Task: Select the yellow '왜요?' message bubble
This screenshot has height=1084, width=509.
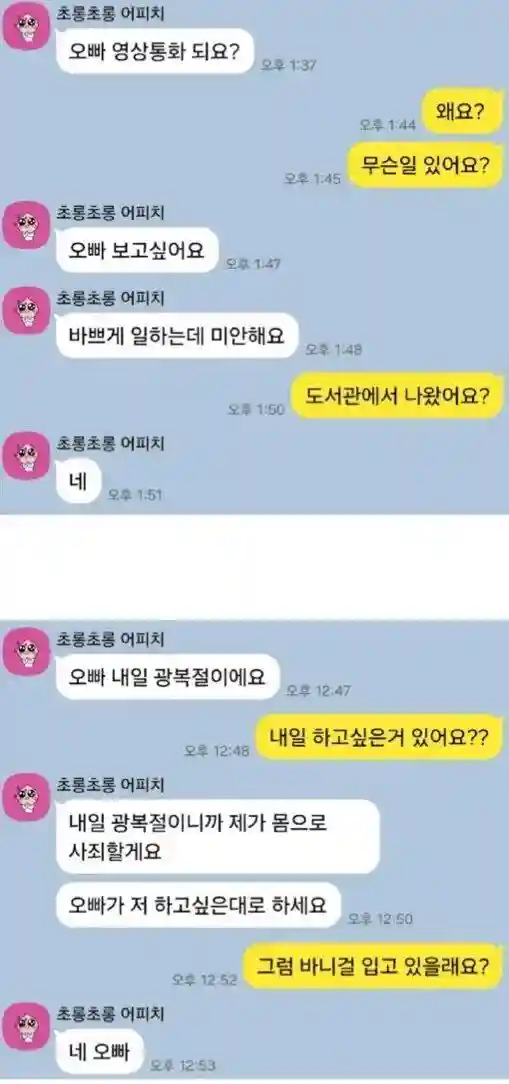Action: click(462, 111)
